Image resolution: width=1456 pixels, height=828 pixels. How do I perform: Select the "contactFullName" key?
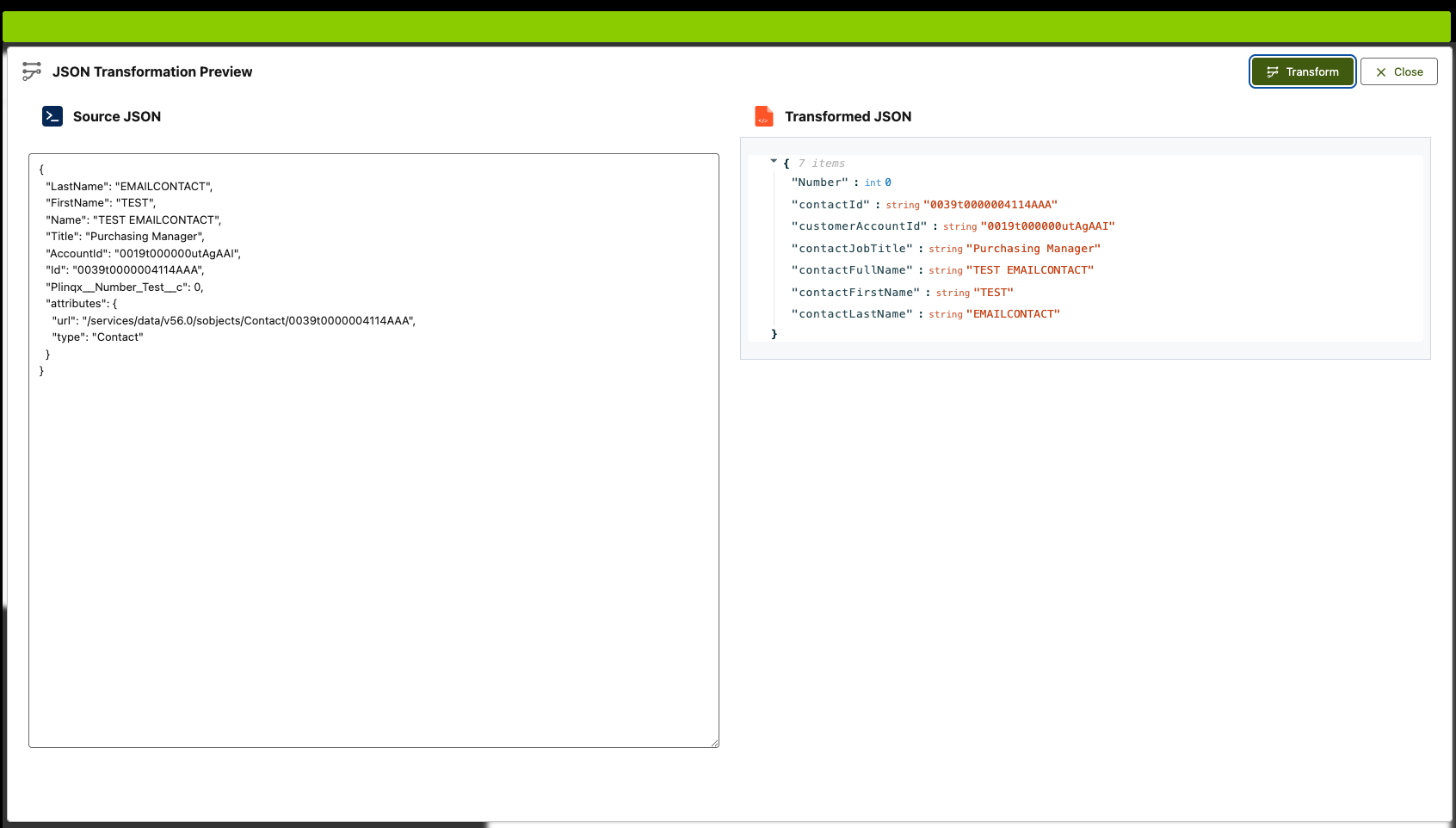[852, 270]
